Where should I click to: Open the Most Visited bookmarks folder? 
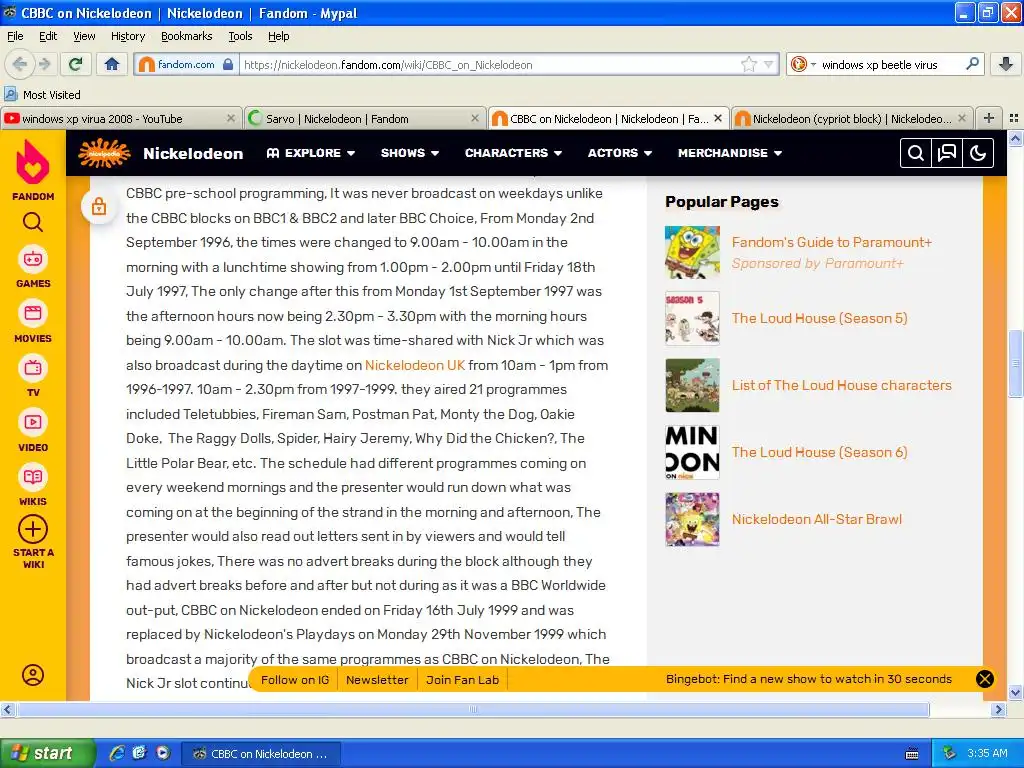[x=42, y=95]
